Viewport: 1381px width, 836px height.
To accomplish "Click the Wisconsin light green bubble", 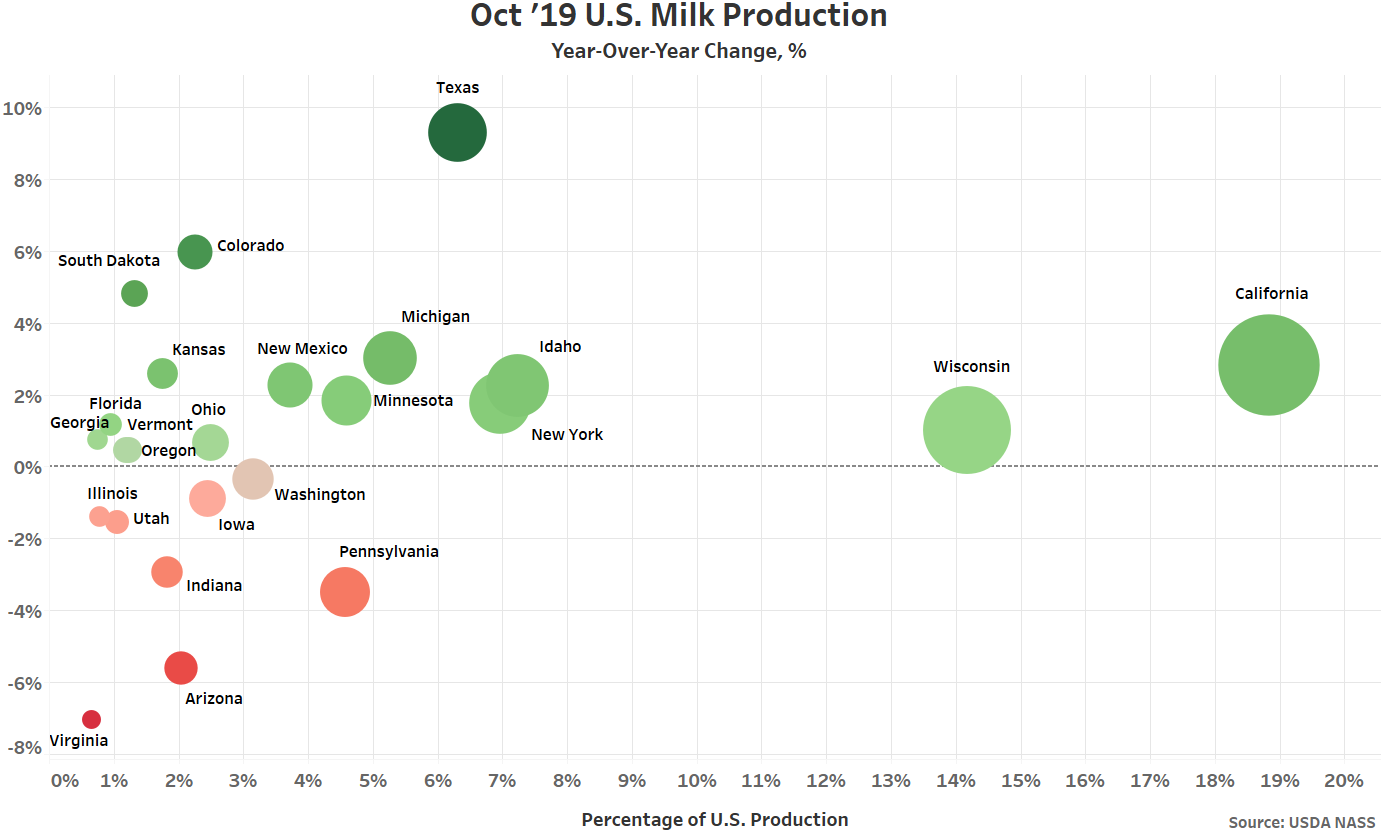I will tap(966, 430).
